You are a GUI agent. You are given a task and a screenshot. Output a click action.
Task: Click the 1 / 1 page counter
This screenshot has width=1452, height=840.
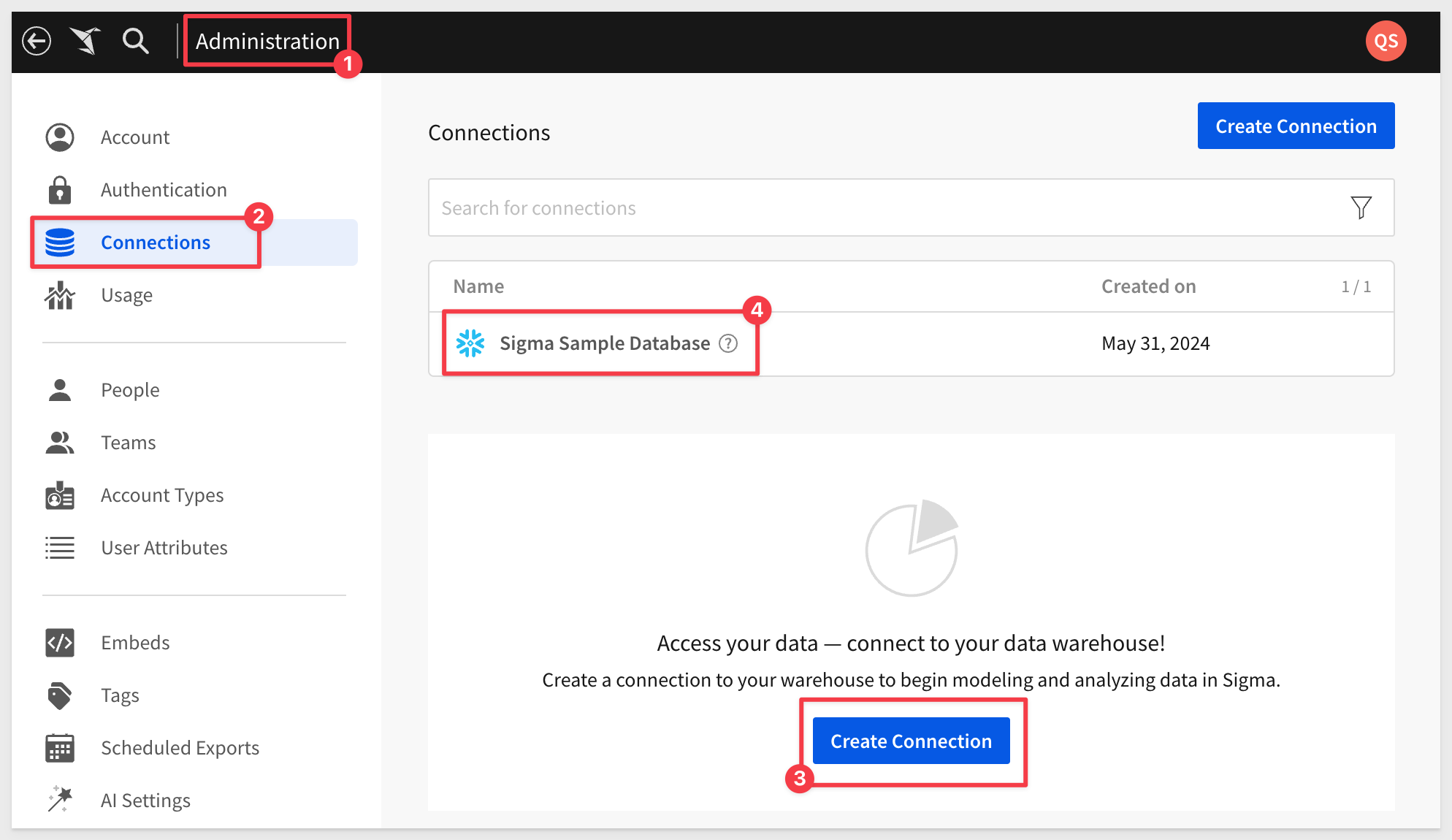tap(1356, 286)
